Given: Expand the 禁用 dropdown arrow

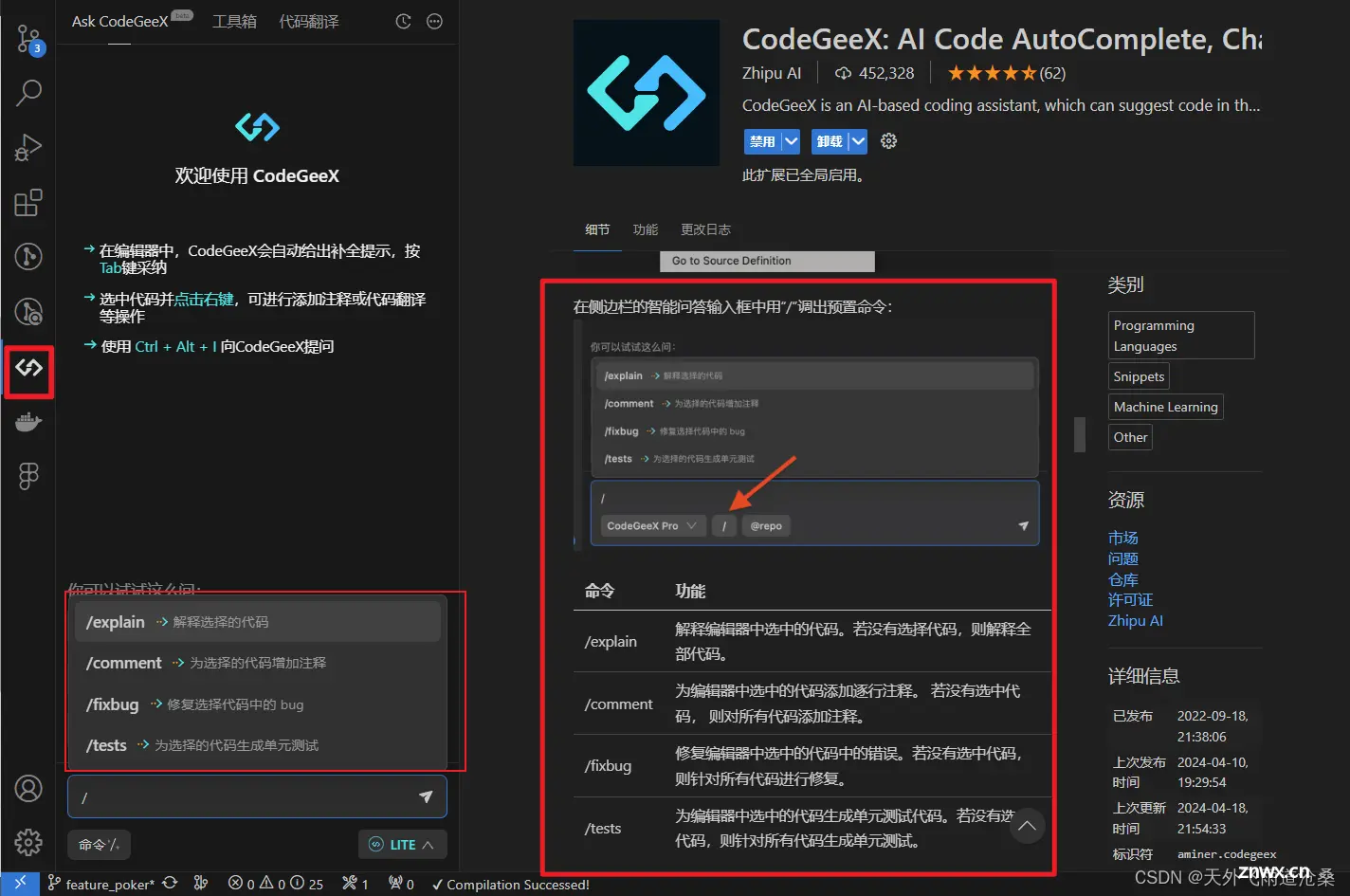Looking at the screenshot, I should pos(791,141).
